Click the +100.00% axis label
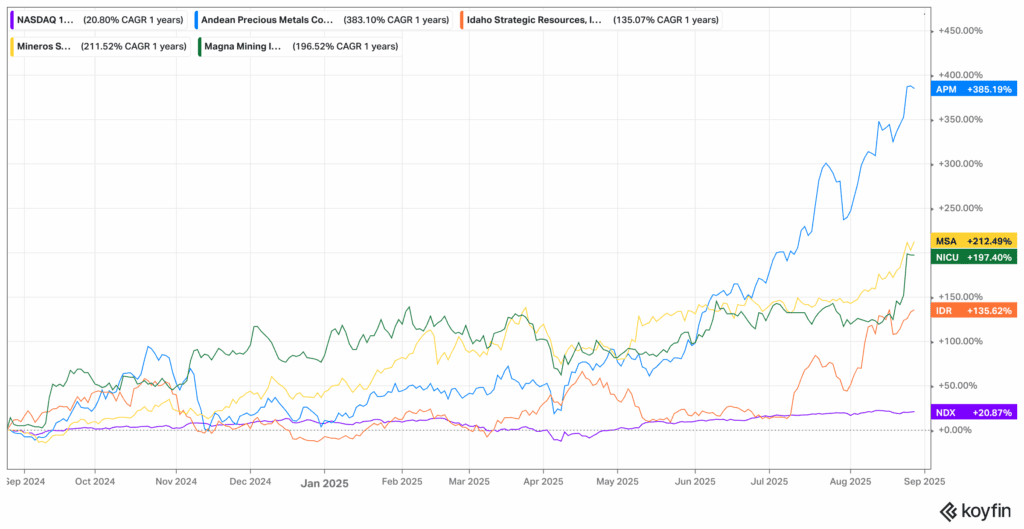Viewport: 1024px width, 529px height. click(x=961, y=342)
